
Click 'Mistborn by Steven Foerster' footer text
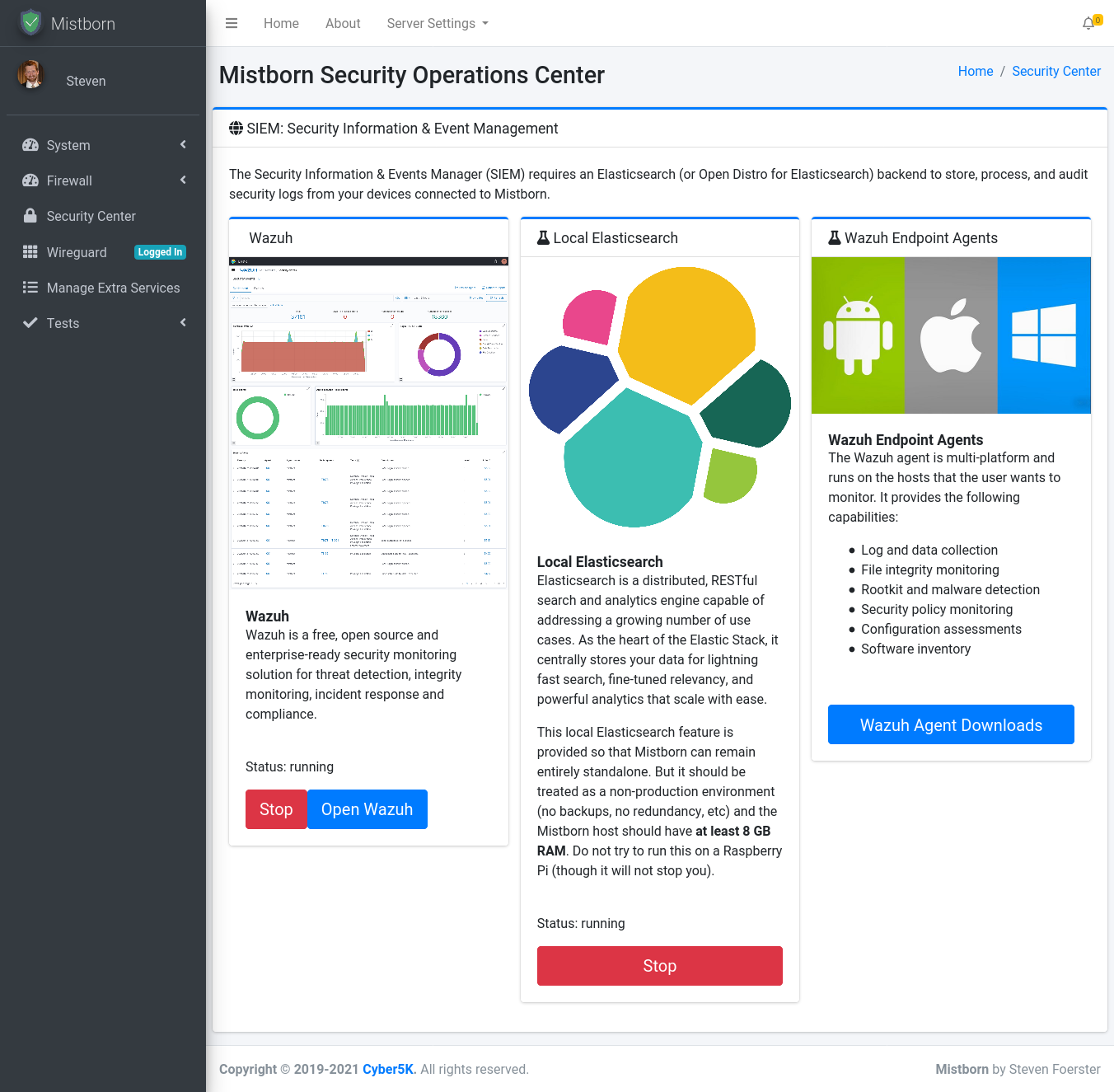click(1018, 1069)
